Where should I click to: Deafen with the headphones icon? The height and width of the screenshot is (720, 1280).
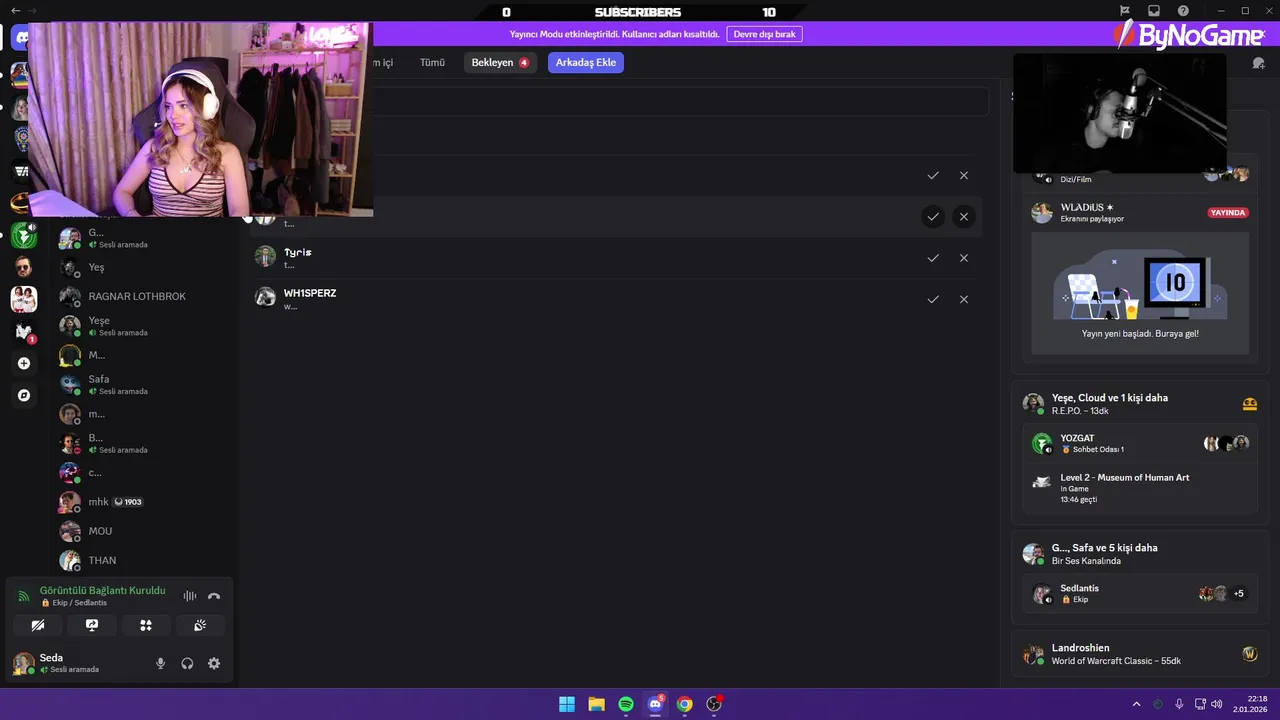[x=187, y=663]
